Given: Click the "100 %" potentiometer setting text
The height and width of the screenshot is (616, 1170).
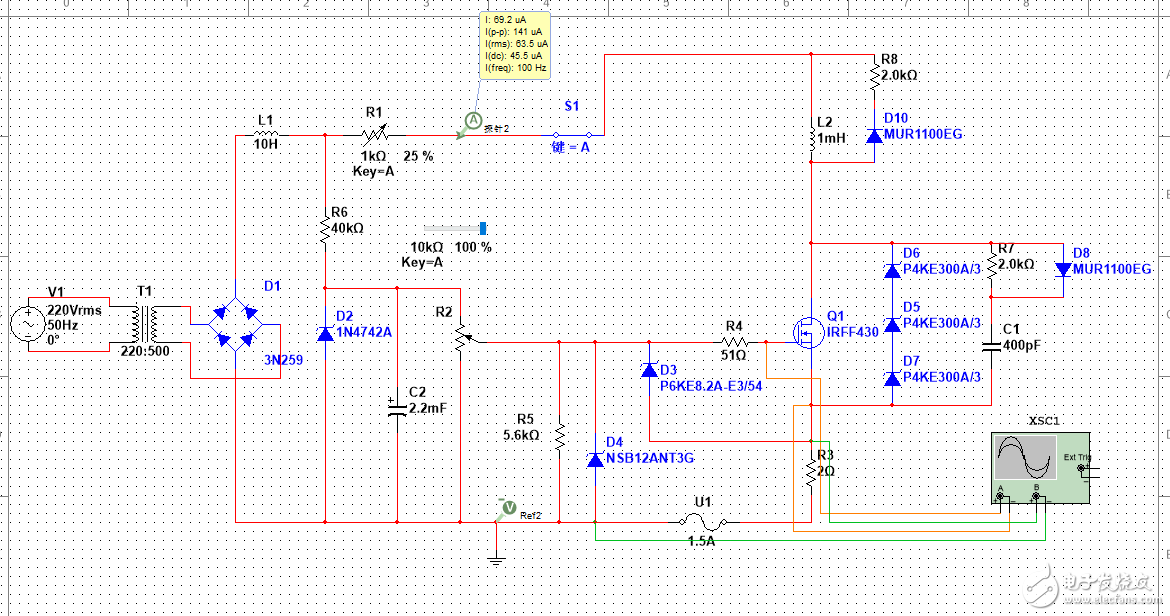Looking at the screenshot, I should [473, 247].
